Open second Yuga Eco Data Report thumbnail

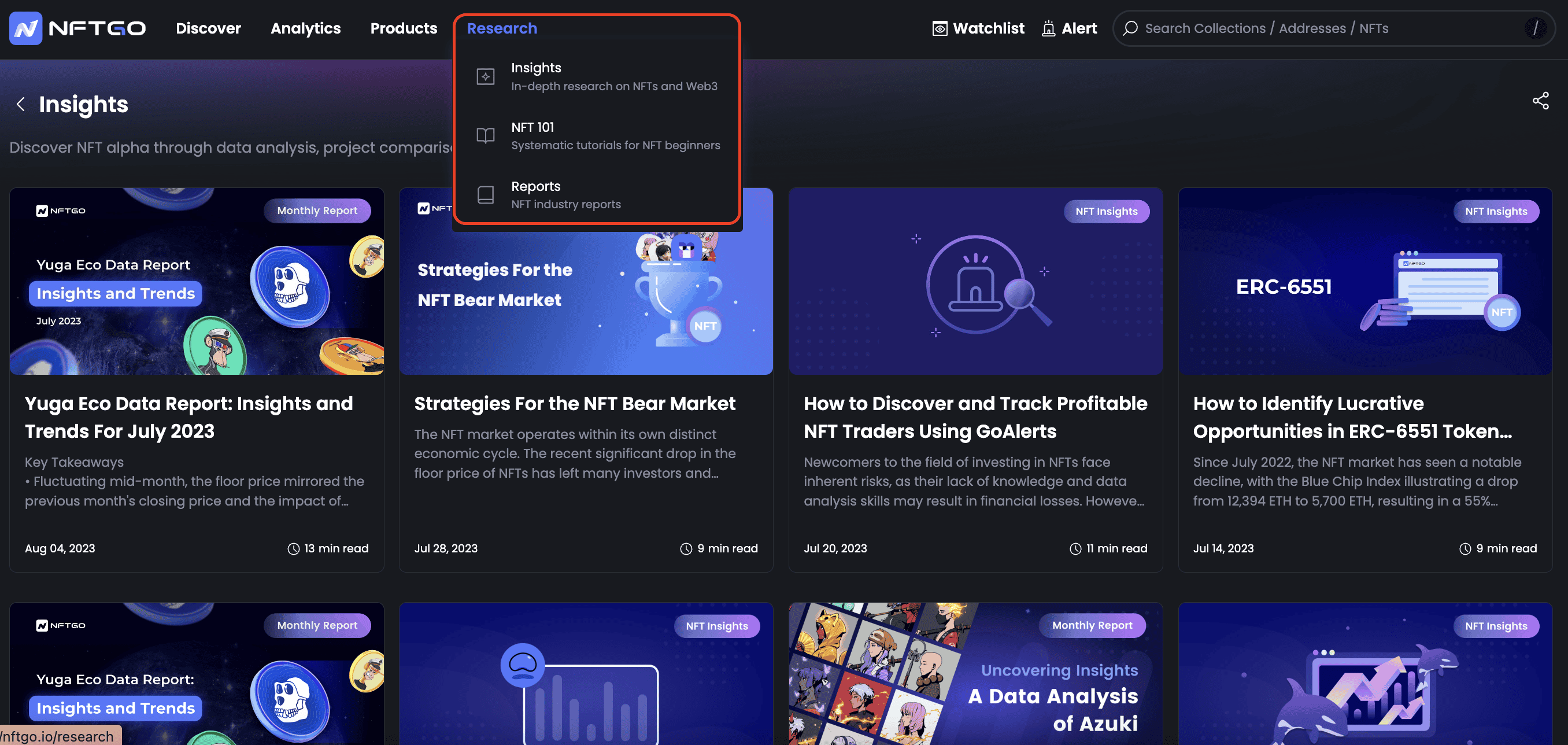tap(197, 674)
